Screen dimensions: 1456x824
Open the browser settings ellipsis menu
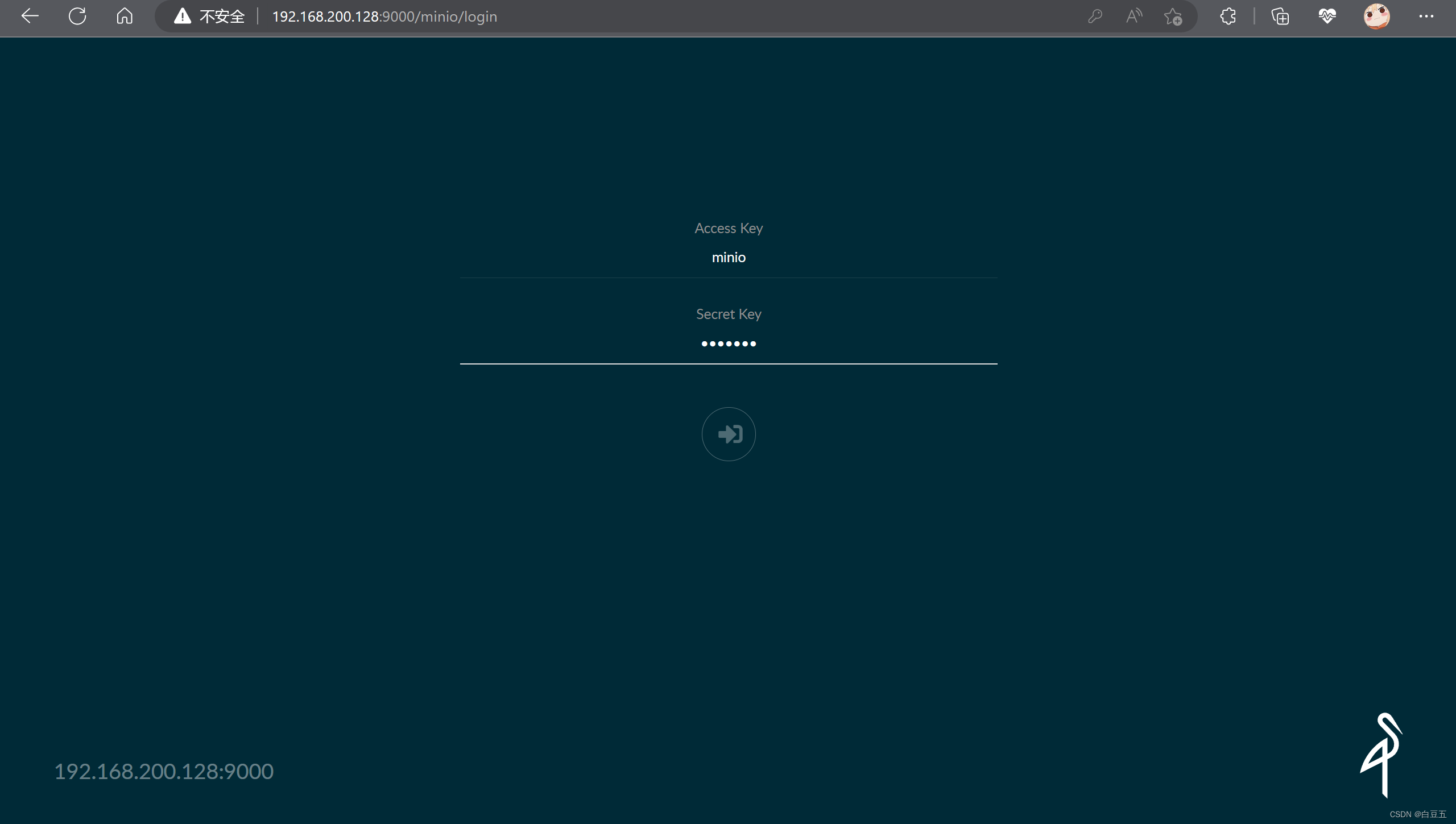1426,16
